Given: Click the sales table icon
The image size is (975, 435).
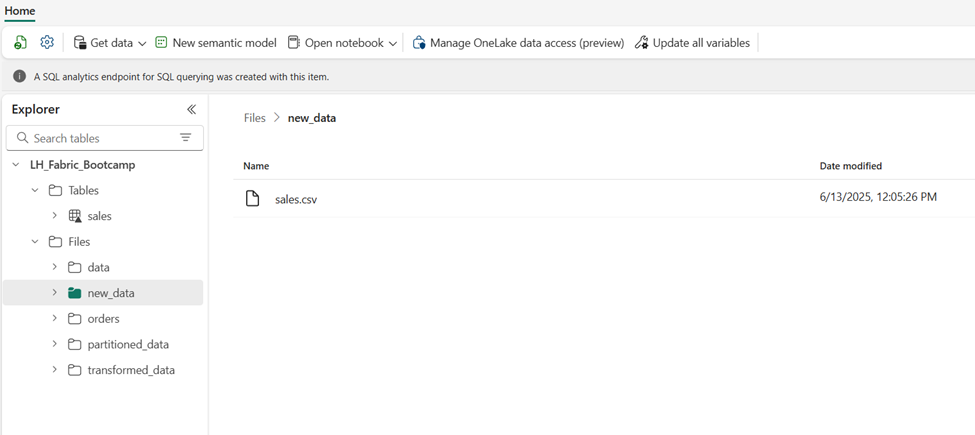Looking at the screenshot, I should (x=75, y=216).
